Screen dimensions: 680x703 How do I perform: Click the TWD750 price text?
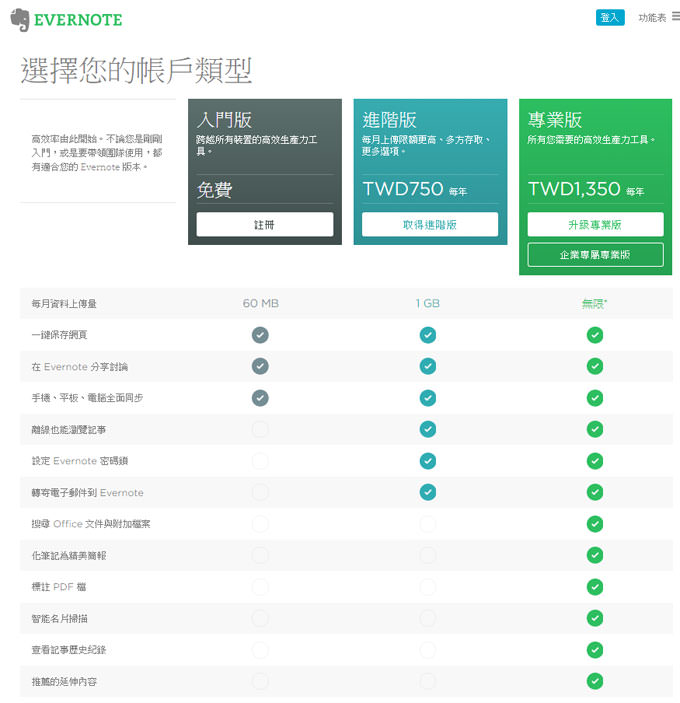click(403, 189)
